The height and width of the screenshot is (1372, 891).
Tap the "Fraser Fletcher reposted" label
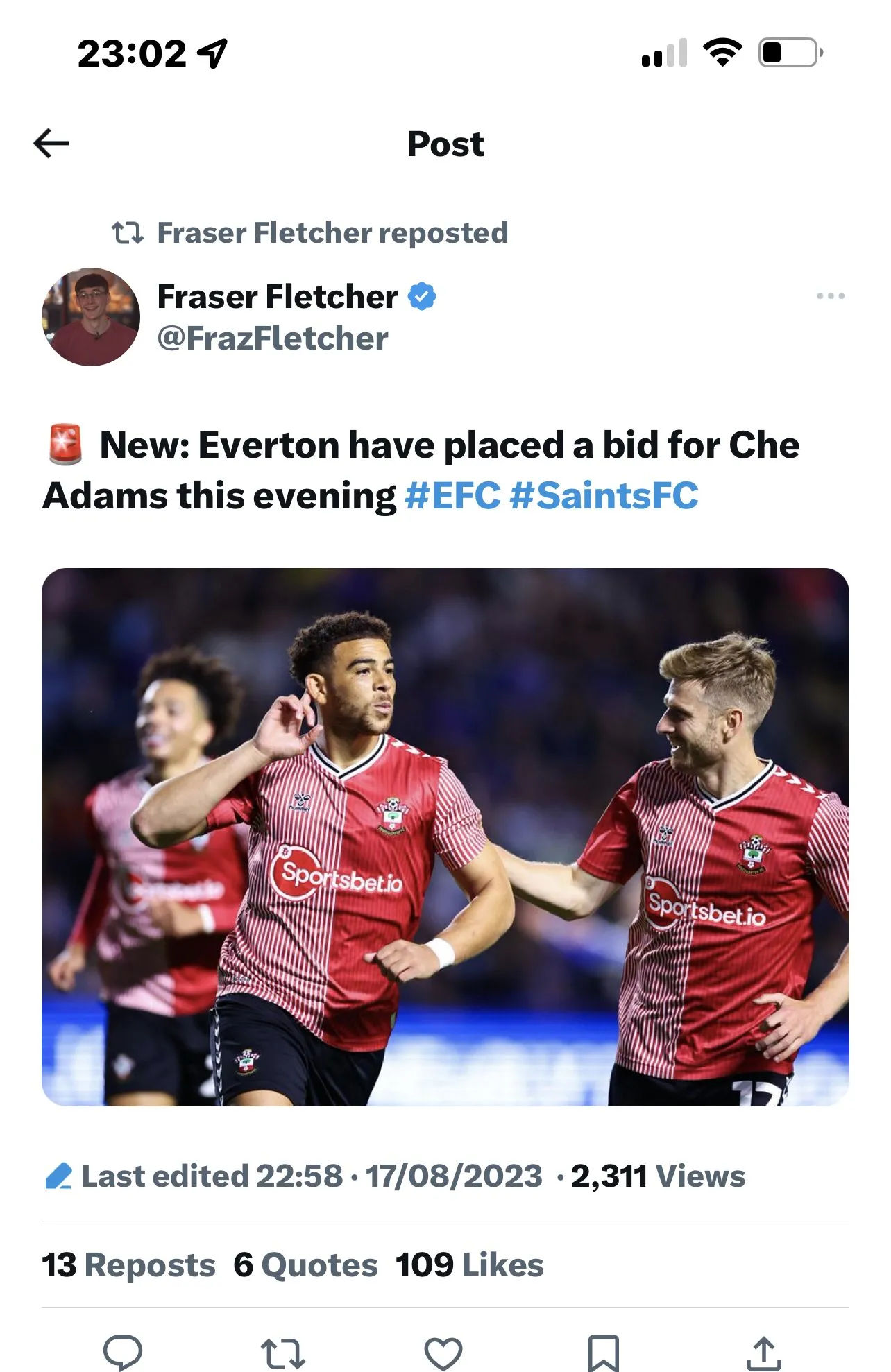coord(332,233)
